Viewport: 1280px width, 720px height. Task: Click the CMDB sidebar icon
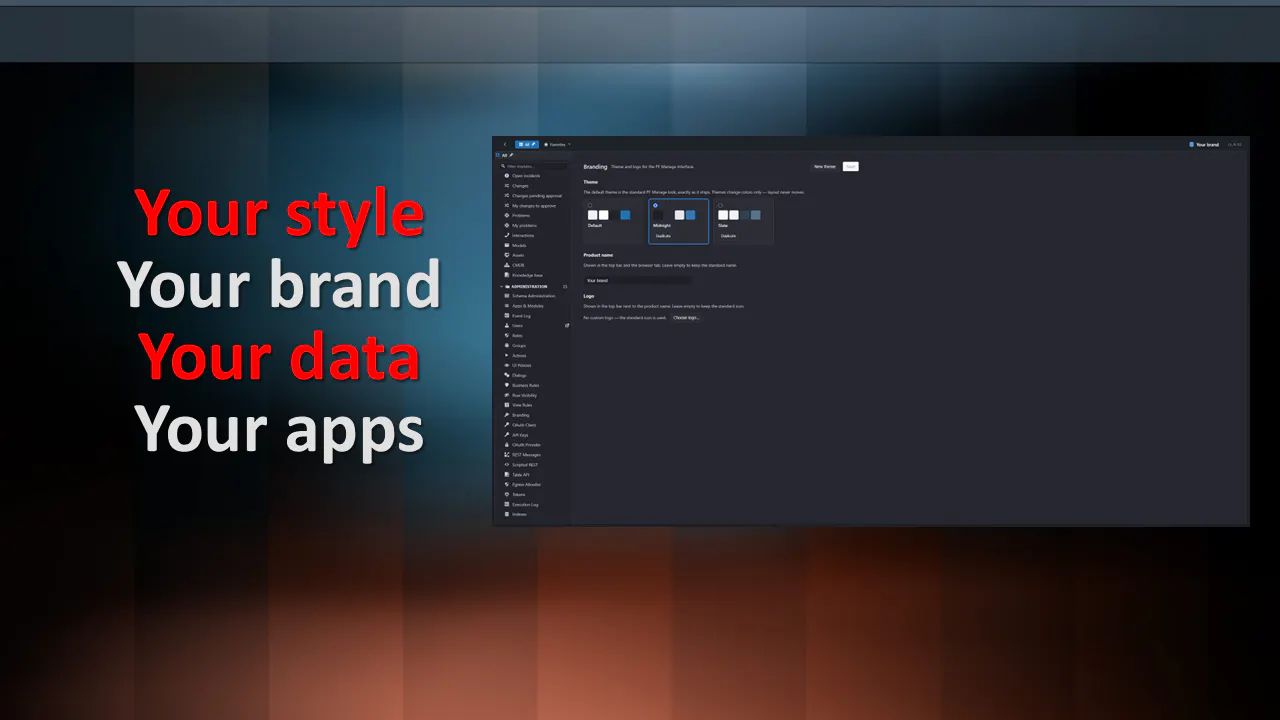[507, 265]
